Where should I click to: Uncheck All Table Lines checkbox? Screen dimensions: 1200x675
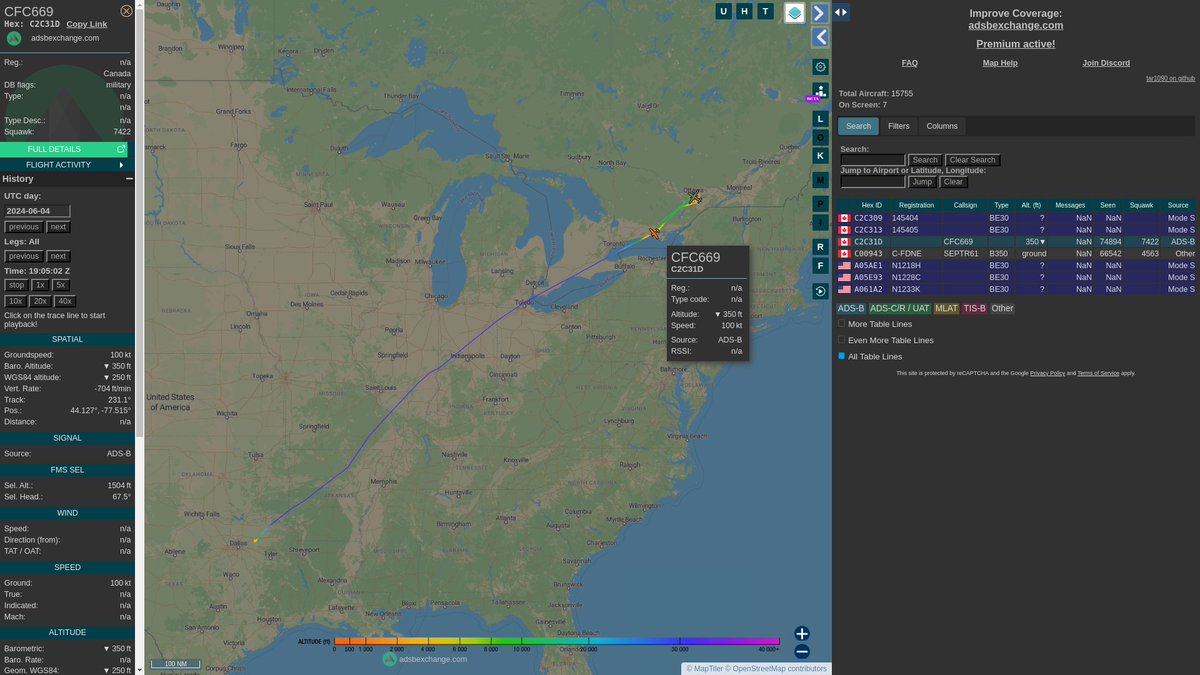842,356
